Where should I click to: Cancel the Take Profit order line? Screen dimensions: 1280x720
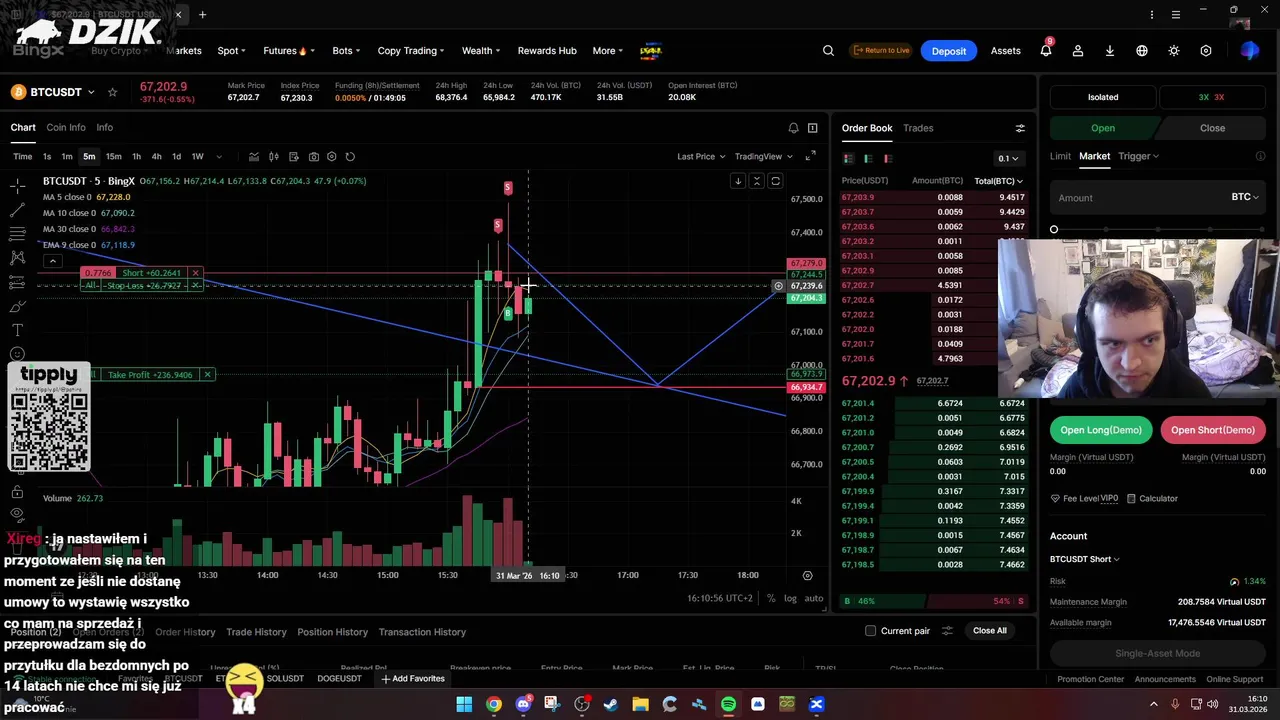coord(207,375)
